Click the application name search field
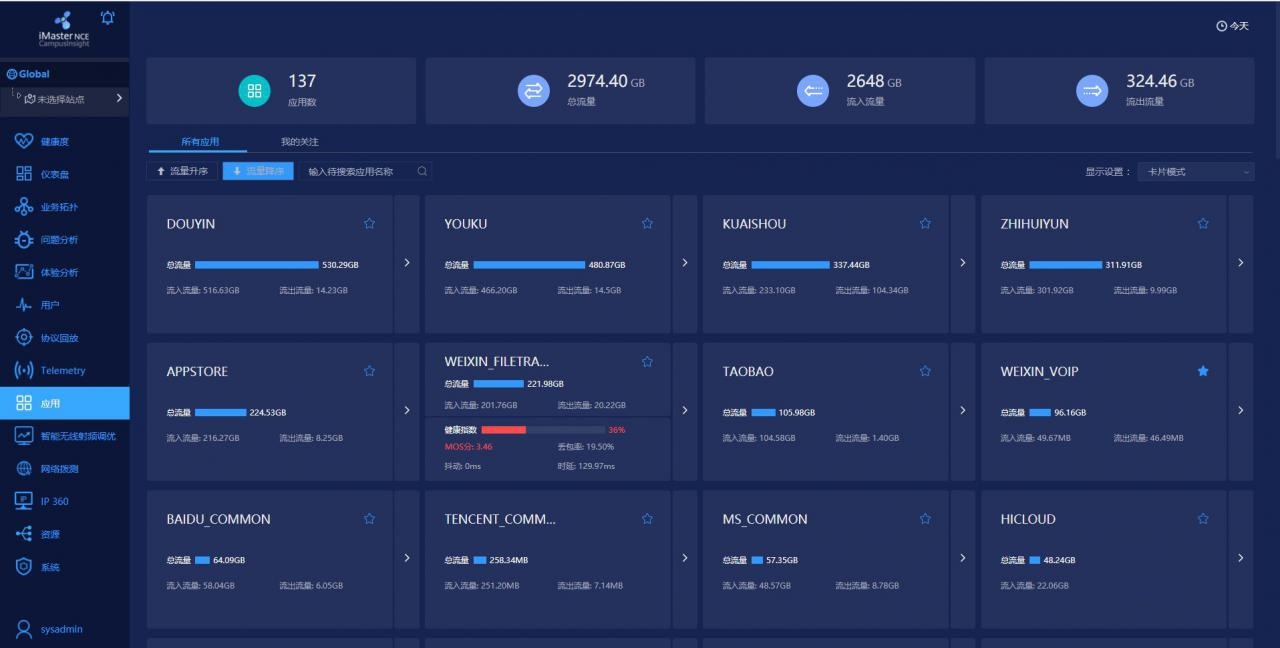 pos(358,171)
